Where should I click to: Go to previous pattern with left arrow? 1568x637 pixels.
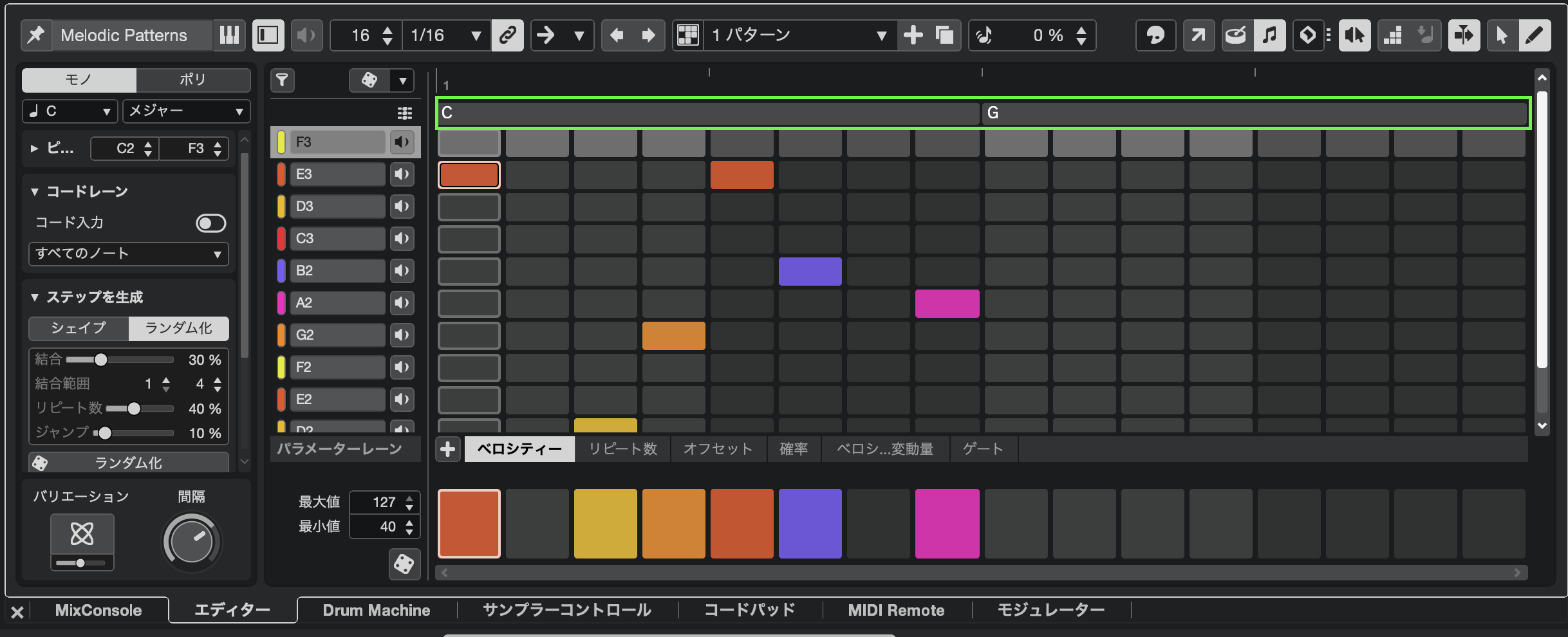tap(617, 35)
